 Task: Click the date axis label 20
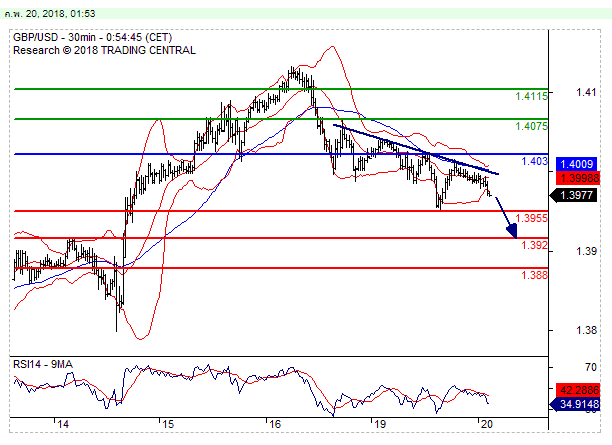486,424
